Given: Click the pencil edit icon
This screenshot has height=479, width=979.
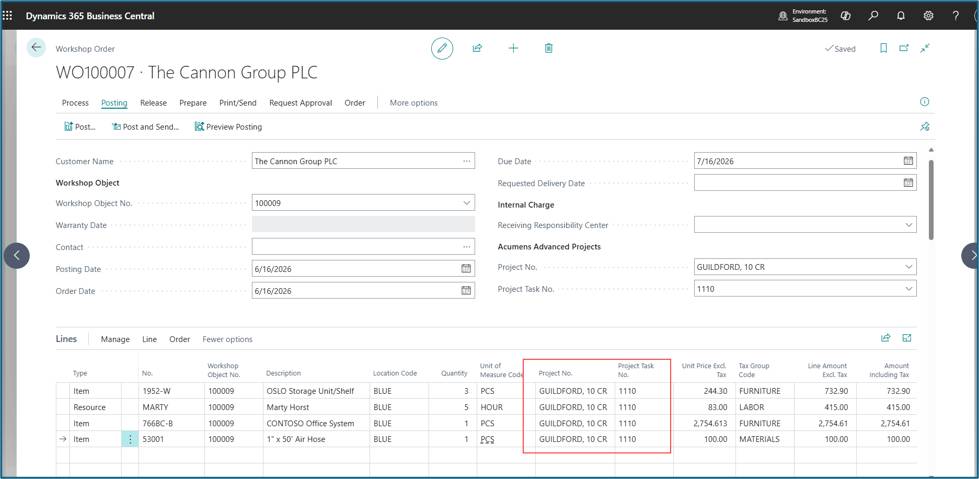Looking at the screenshot, I should point(442,48).
